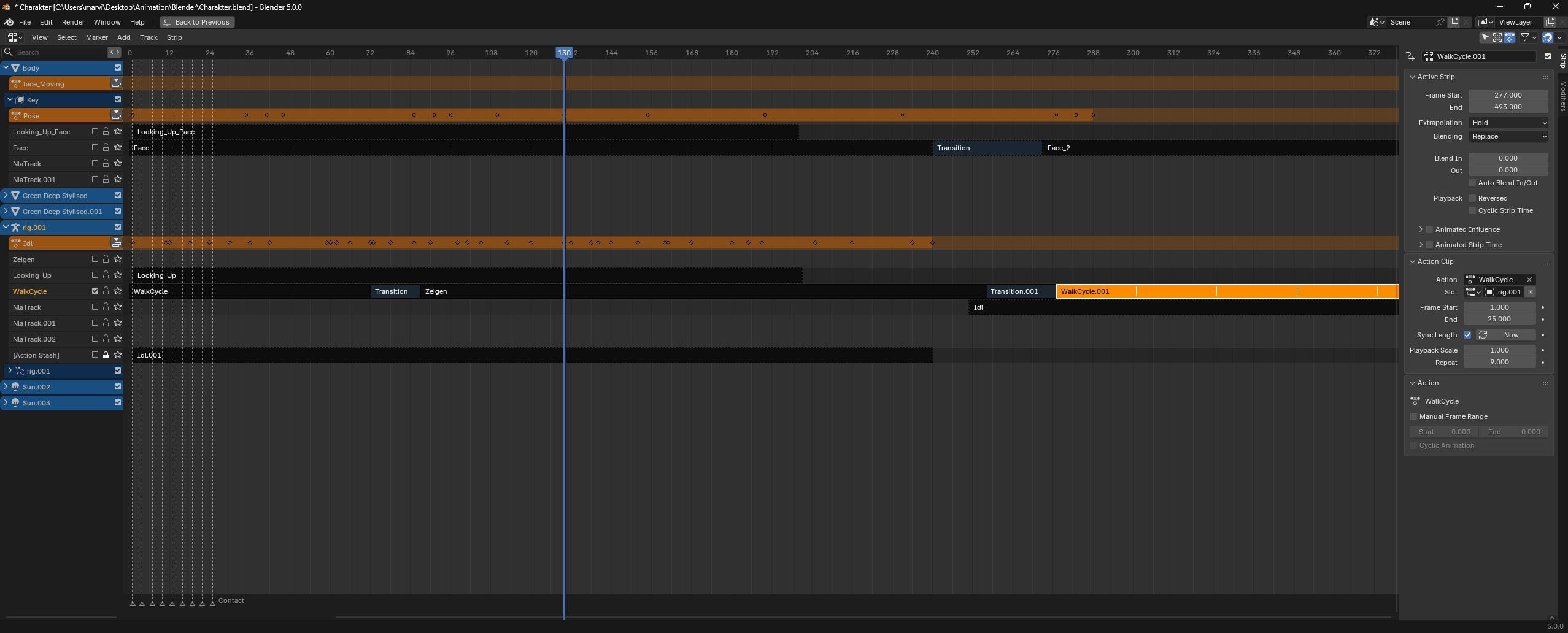Disable the Sync Length checkbox
Screen dimensions: 1568x633
1467,335
